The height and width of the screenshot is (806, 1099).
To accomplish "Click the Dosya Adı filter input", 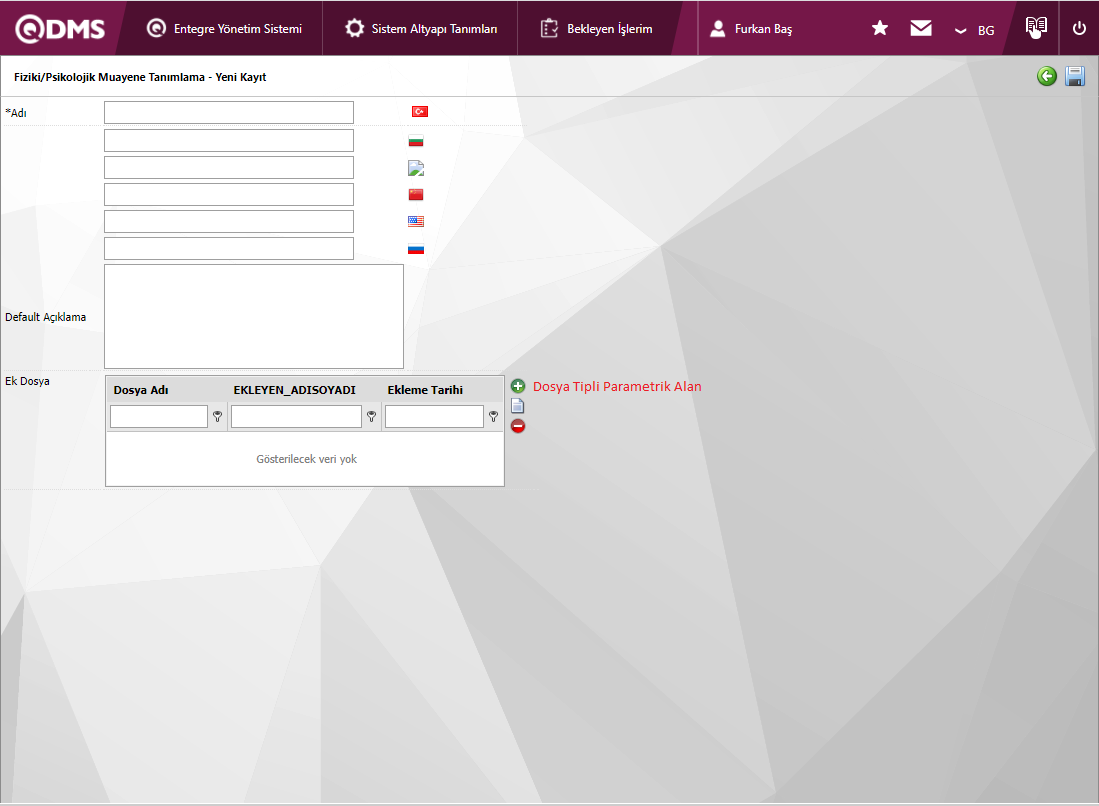I will pos(158,416).
